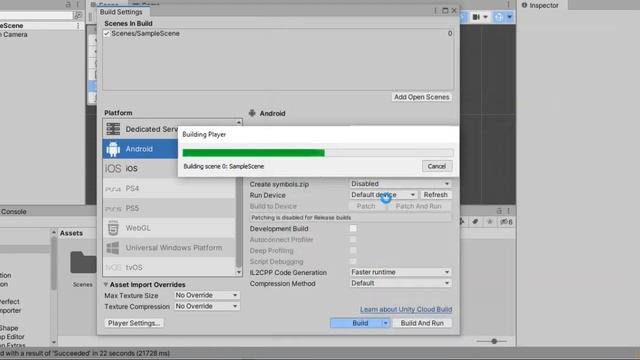This screenshot has height=360, width=640.
Task: Open the Texture Compression dropdown
Action: pyautogui.click(x=207, y=306)
